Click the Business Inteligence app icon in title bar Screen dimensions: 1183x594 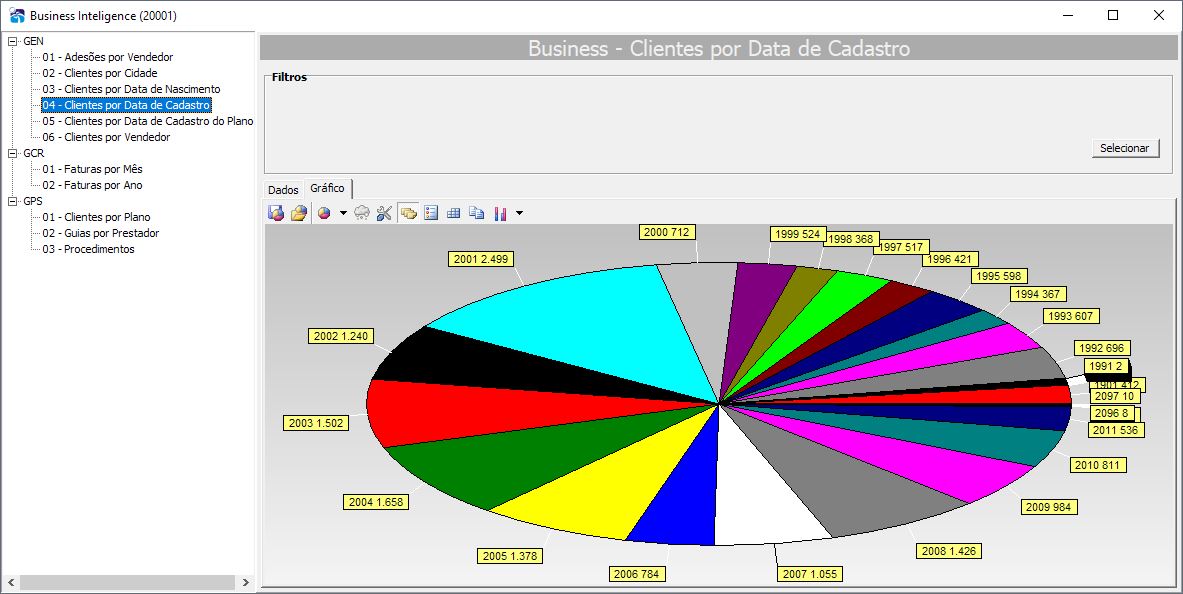tap(17, 15)
